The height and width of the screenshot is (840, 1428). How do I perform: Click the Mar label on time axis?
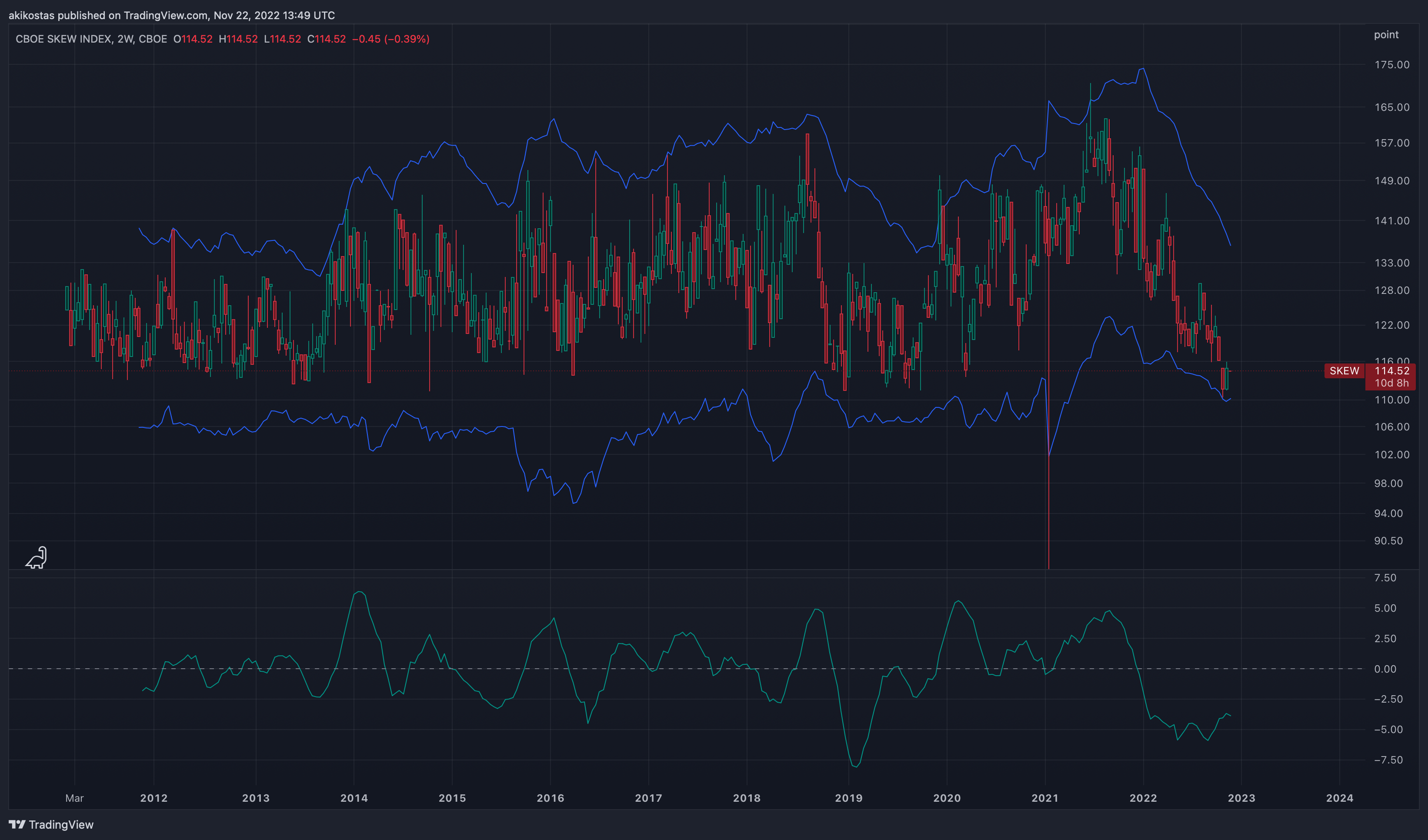click(74, 798)
